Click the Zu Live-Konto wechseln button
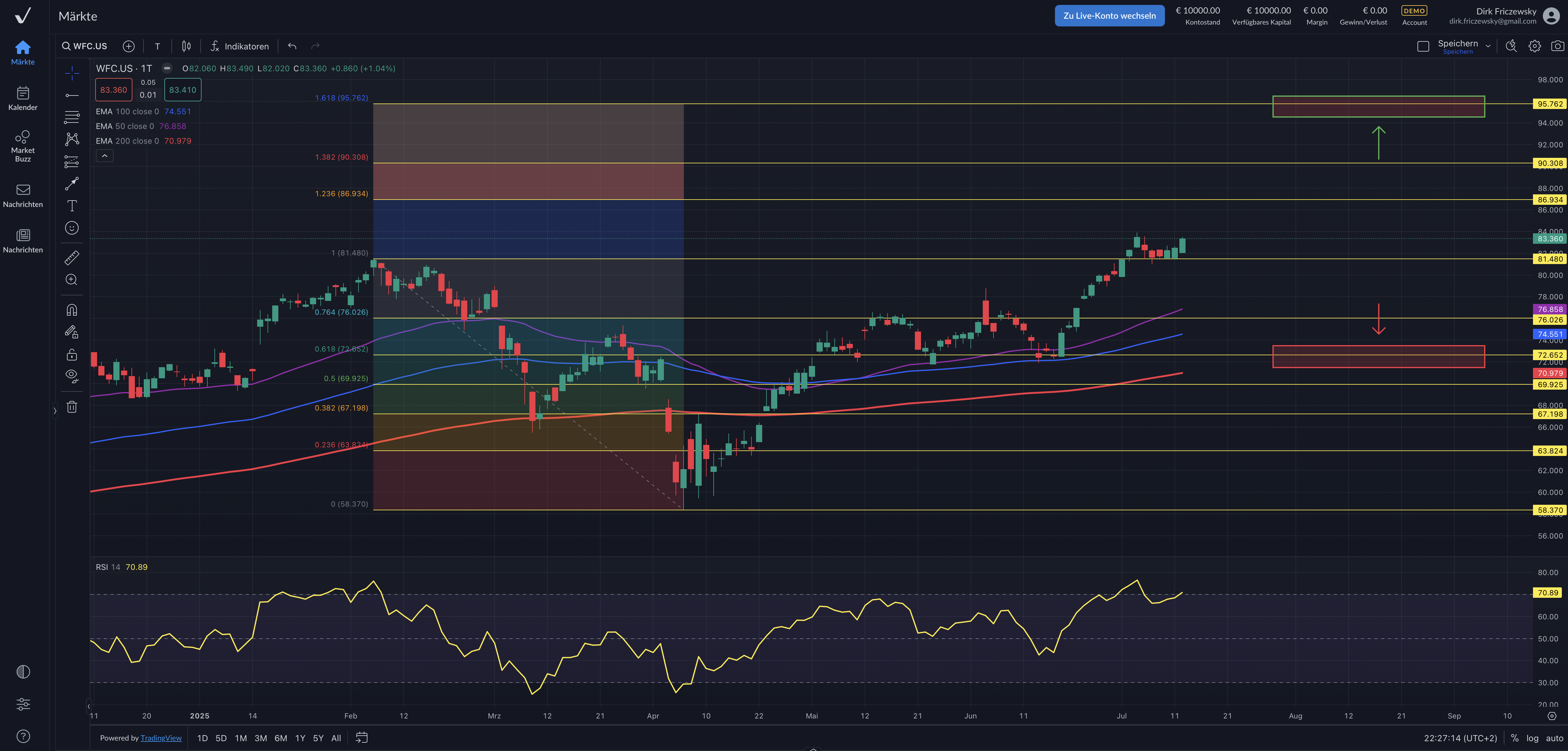This screenshot has height=751, width=1568. [x=1109, y=15]
